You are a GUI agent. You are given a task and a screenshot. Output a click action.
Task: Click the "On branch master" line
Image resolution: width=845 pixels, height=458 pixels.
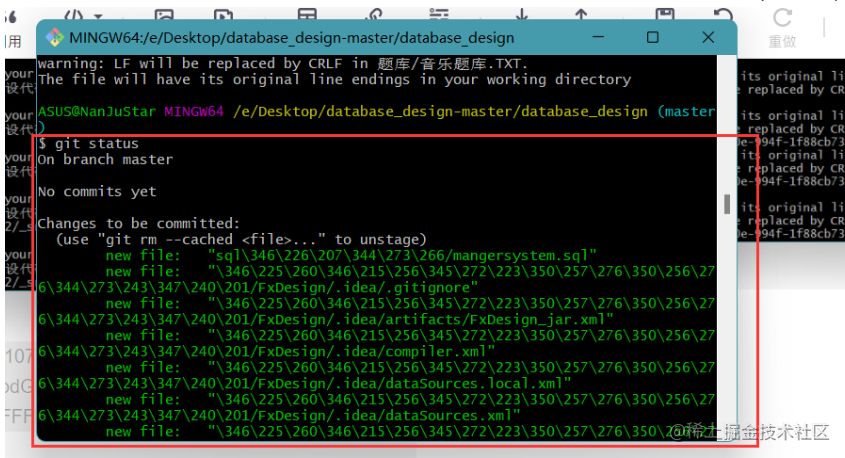click(x=106, y=159)
